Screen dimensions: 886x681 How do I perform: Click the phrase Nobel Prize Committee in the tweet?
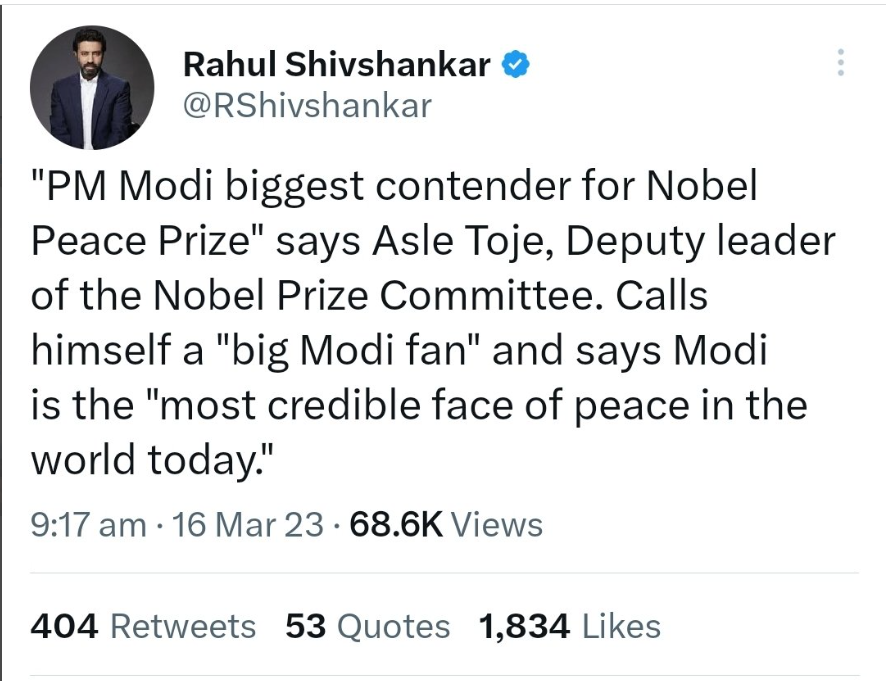(x=373, y=296)
